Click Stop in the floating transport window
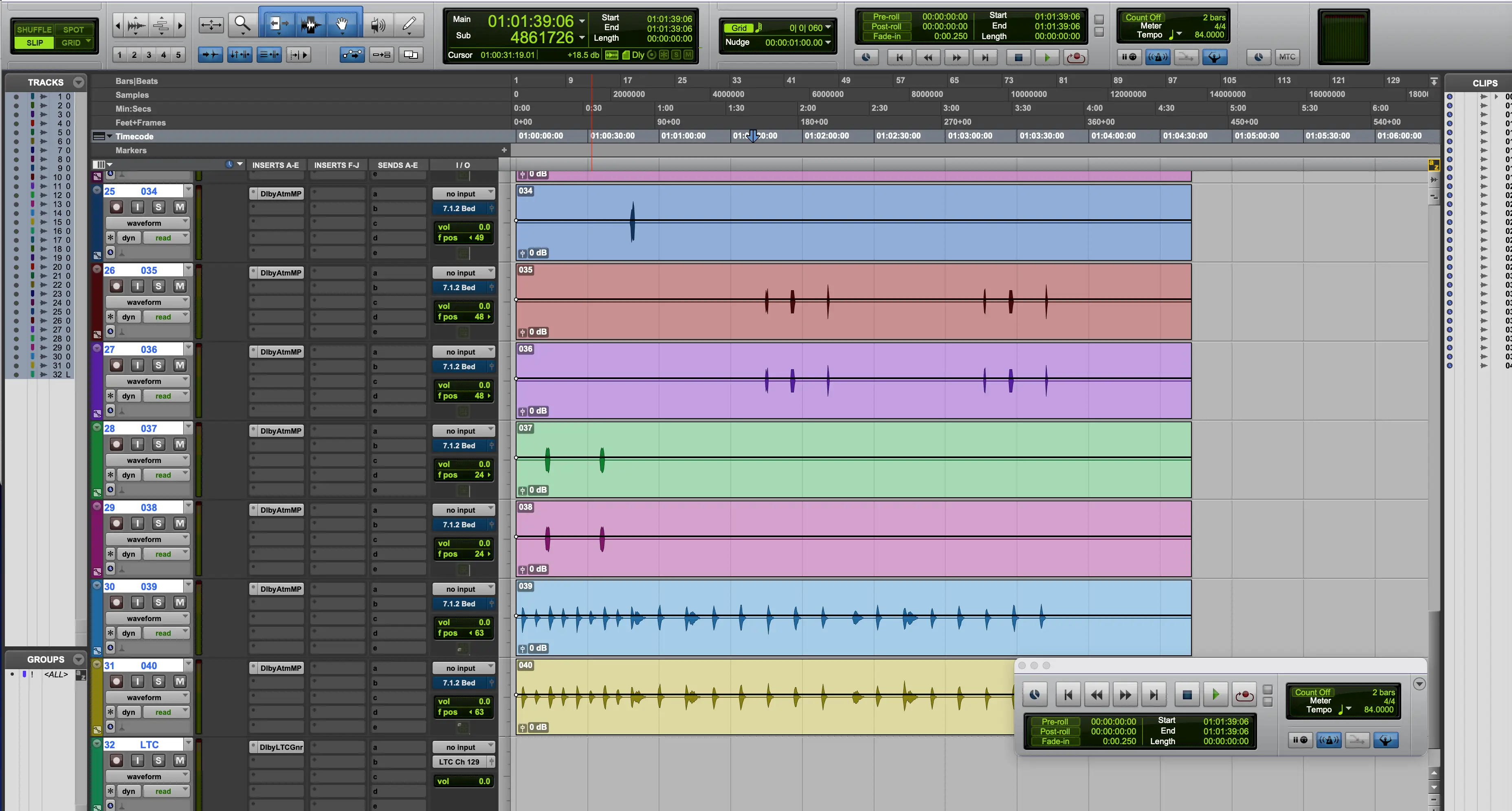Viewport: 1512px width, 811px height. click(1187, 695)
